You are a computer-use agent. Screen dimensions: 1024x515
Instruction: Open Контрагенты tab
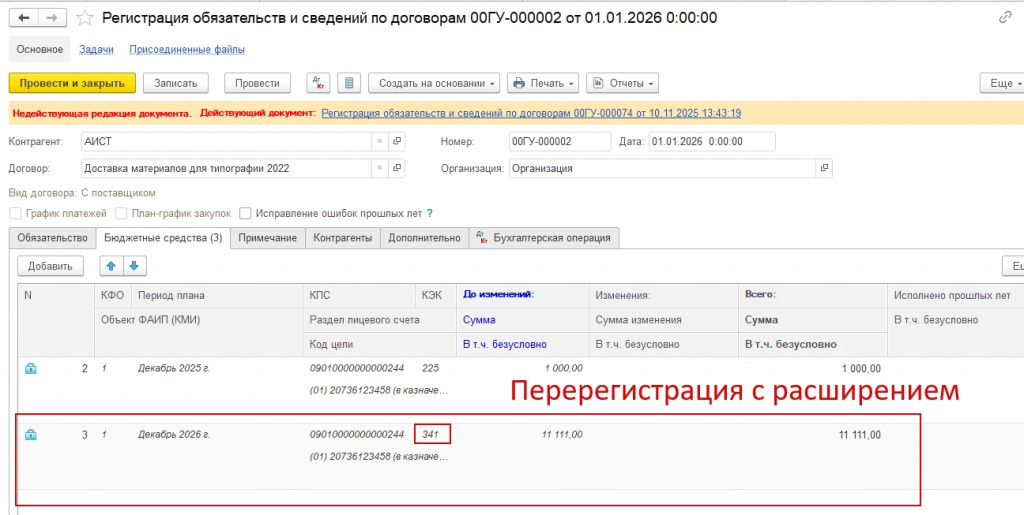tap(343, 238)
